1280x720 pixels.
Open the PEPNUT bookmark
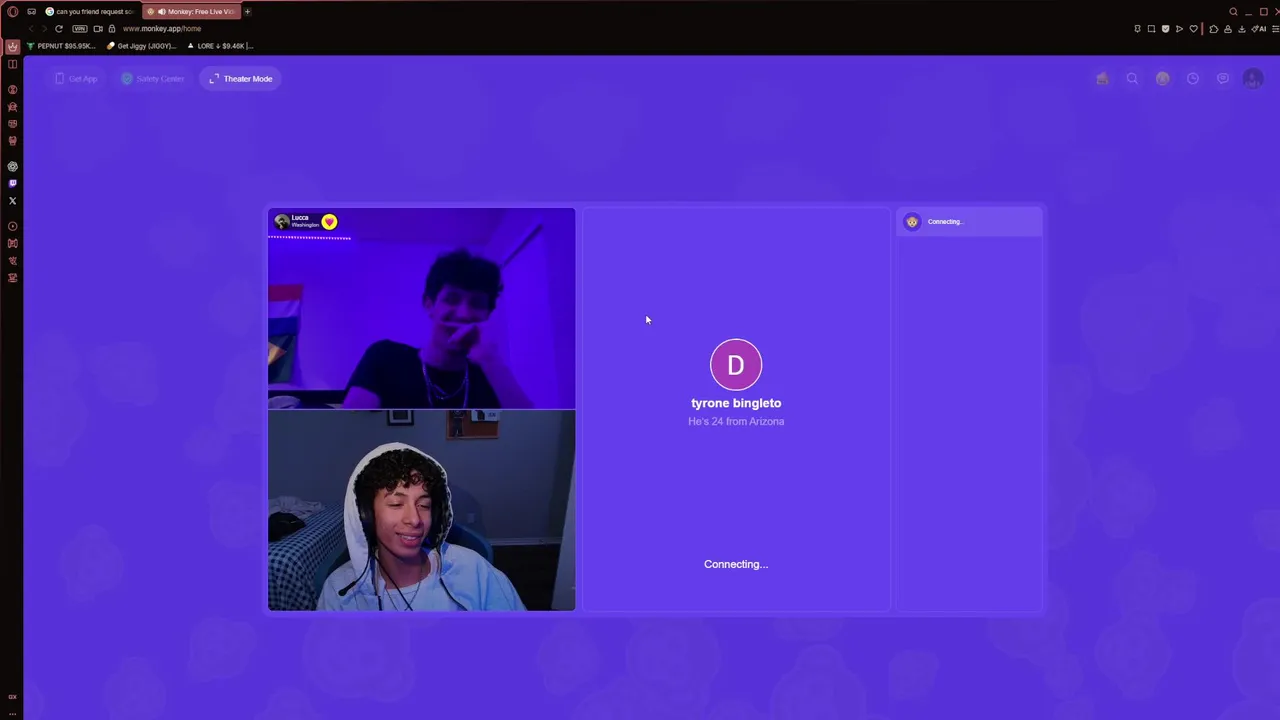[x=62, y=46]
